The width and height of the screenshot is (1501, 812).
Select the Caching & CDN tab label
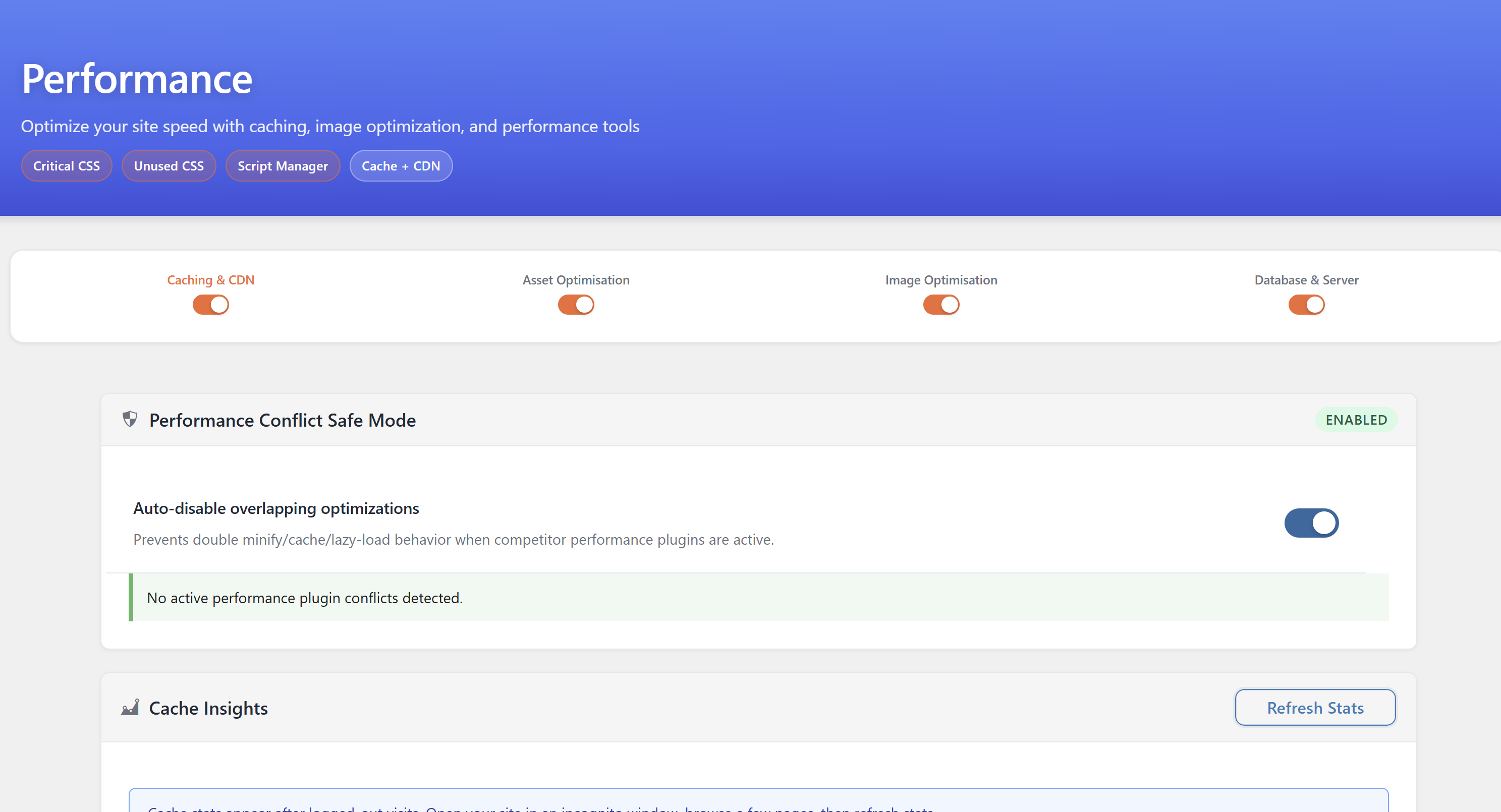point(210,279)
